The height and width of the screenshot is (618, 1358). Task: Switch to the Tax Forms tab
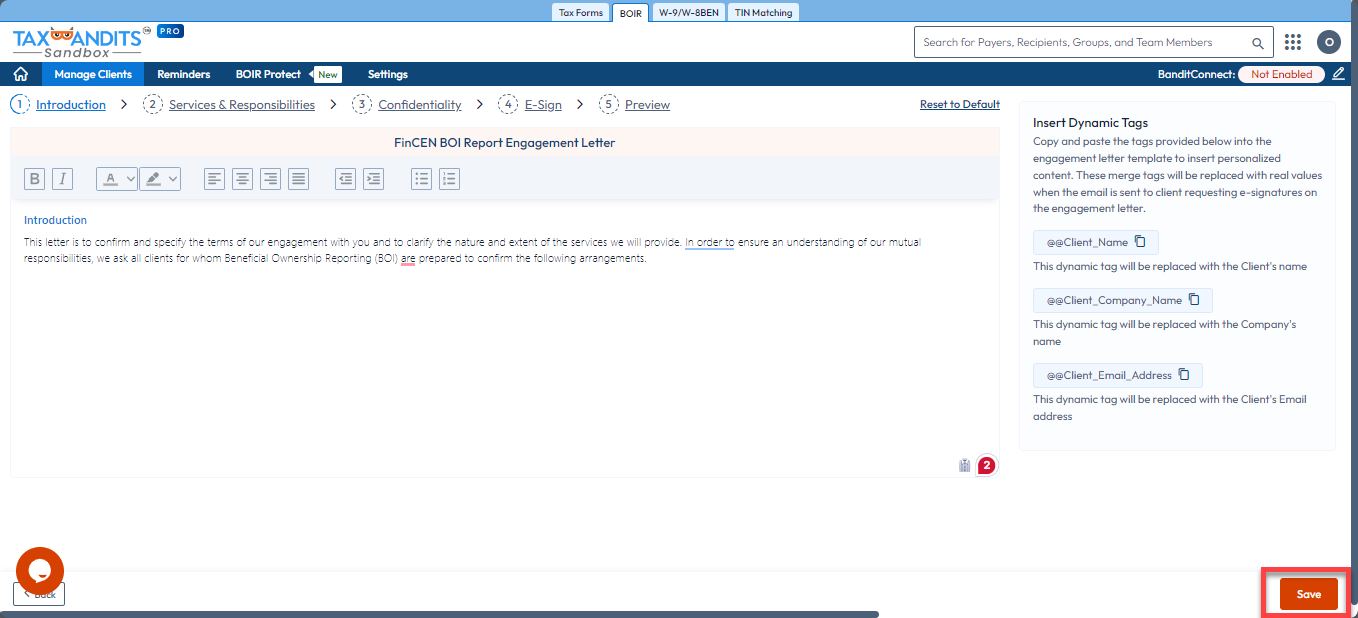581,13
